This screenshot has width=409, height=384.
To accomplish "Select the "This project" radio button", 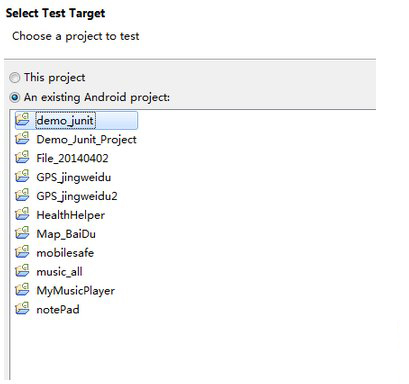I will point(15,78).
